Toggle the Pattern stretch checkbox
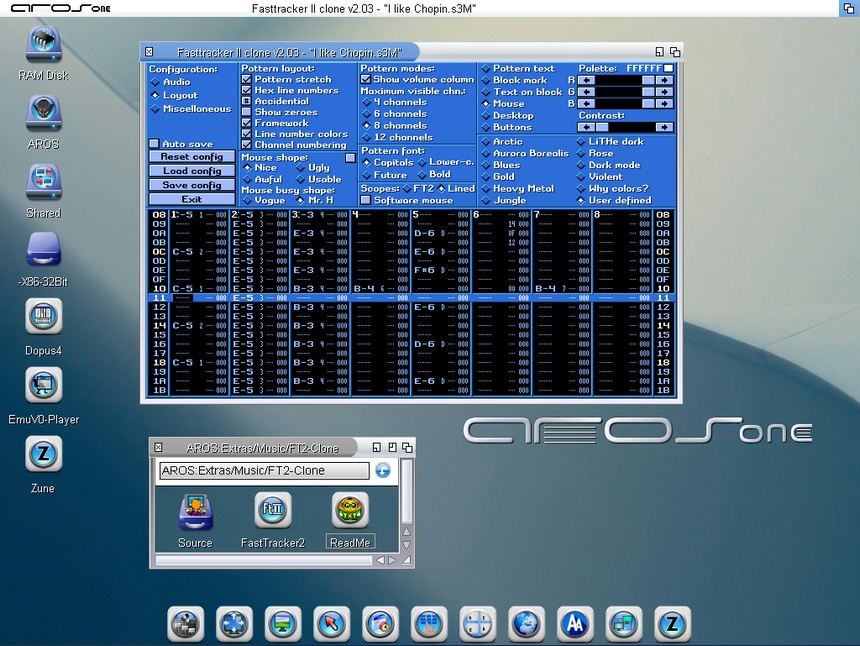This screenshot has height=646, width=860. (x=247, y=79)
